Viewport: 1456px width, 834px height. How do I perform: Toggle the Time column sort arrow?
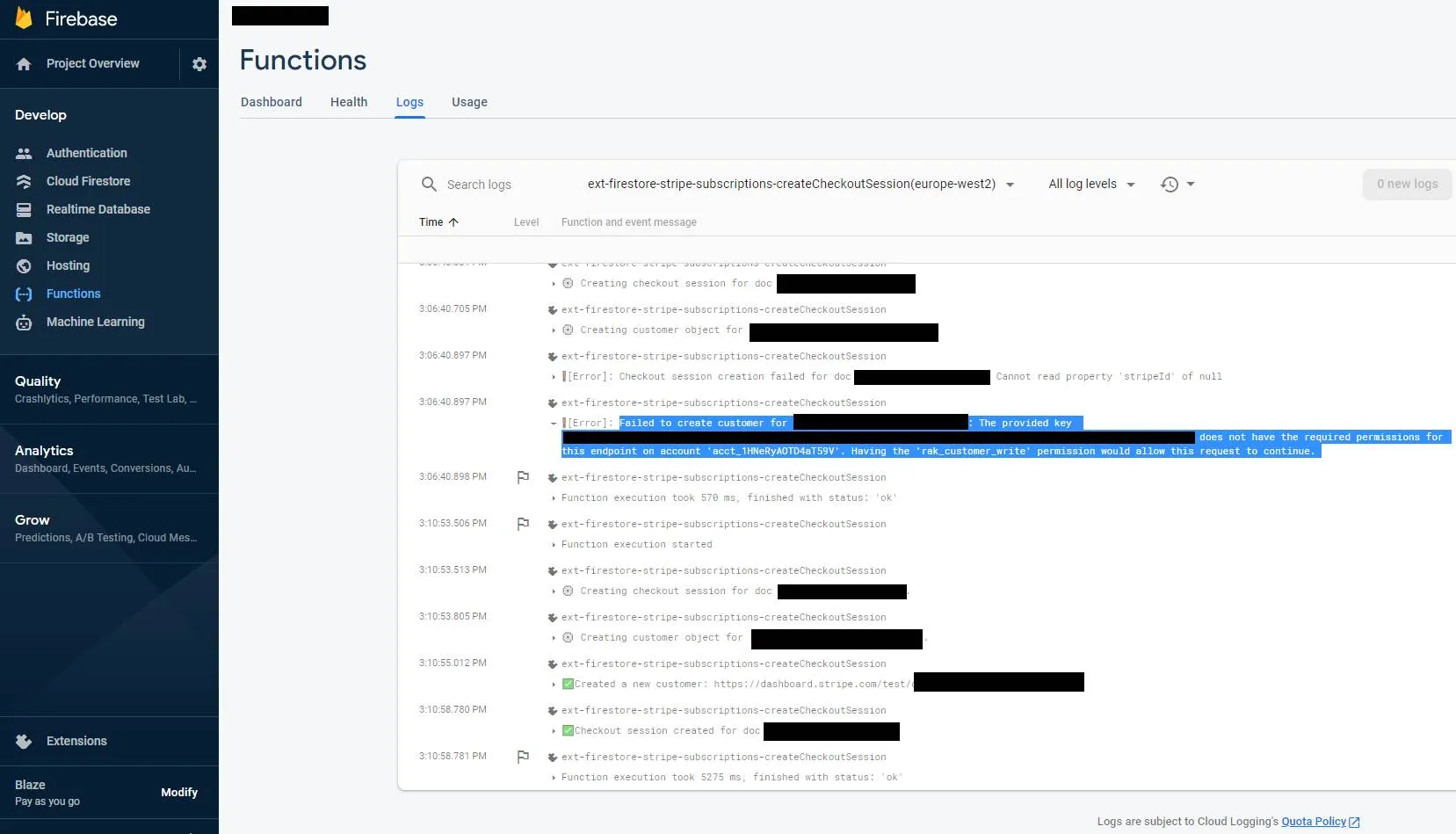coord(453,222)
